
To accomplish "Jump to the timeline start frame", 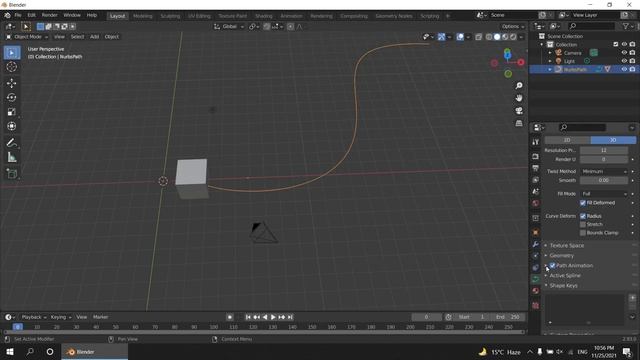I will click(x=248, y=317).
